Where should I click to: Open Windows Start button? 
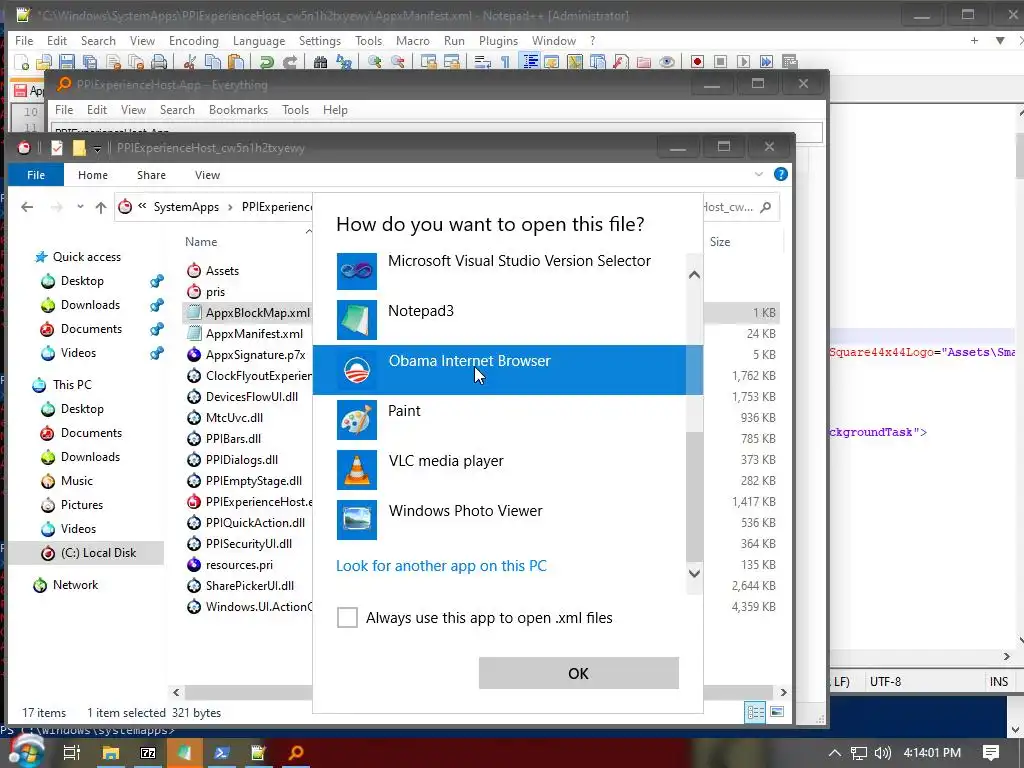tap(25, 752)
